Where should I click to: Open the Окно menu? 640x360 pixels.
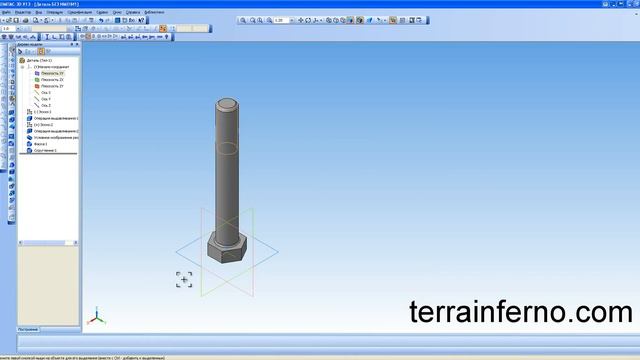[117, 12]
